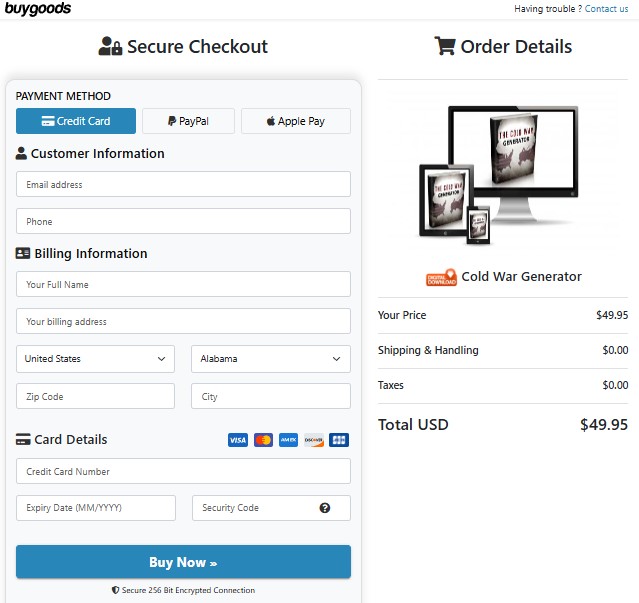The height and width of the screenshot is (603, 639).
Task: Click the security code help icon
Action: point(325,508)
